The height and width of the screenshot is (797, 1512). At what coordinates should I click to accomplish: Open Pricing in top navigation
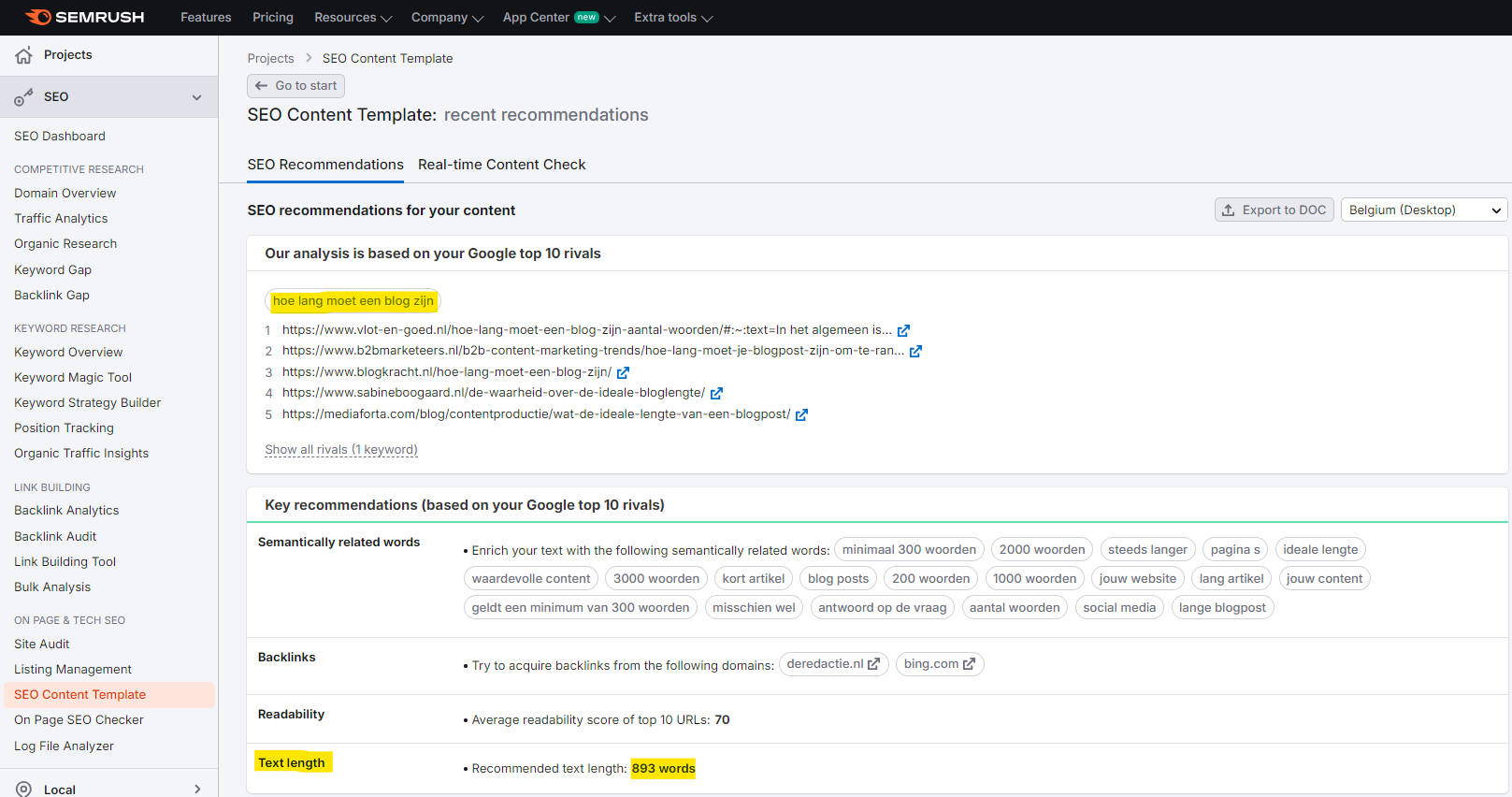(273, 18)
